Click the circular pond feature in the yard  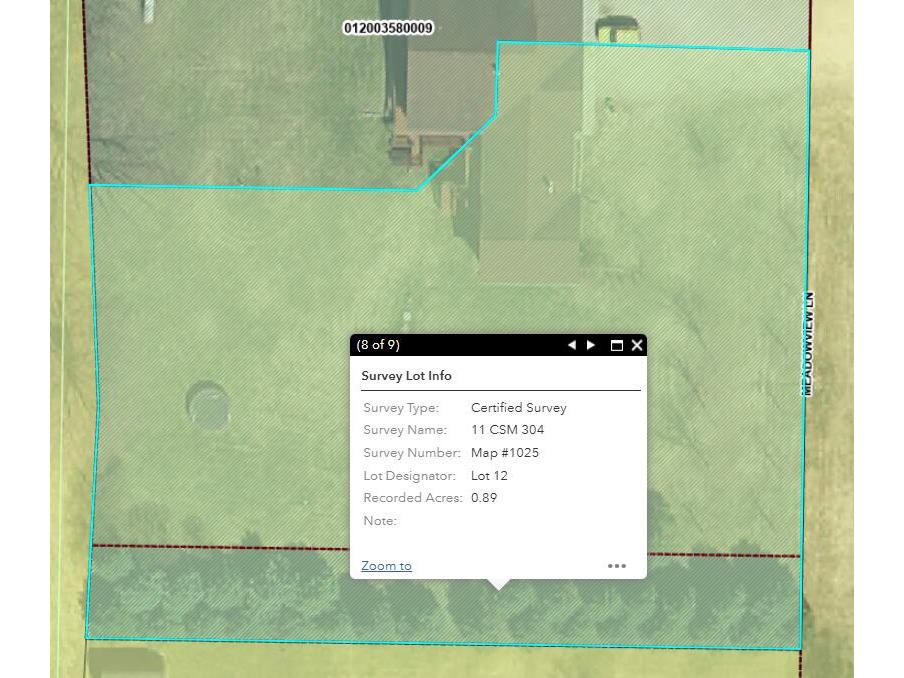pos(207,403)
